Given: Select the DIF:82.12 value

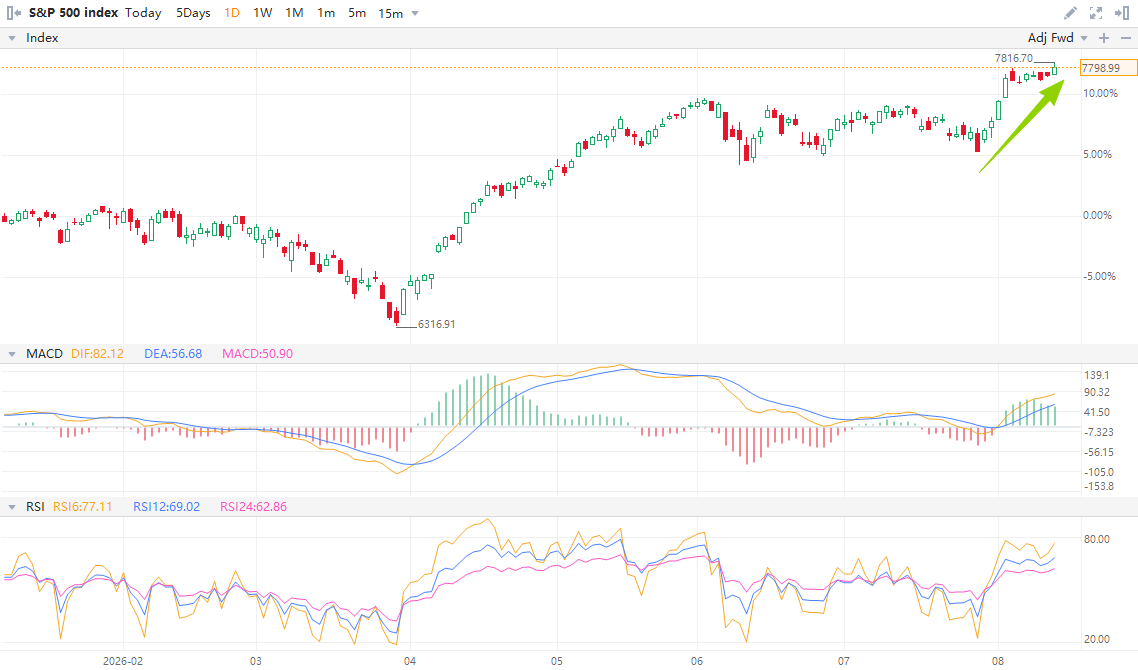Looking at the screenshot, I should [x=97, y=354].
